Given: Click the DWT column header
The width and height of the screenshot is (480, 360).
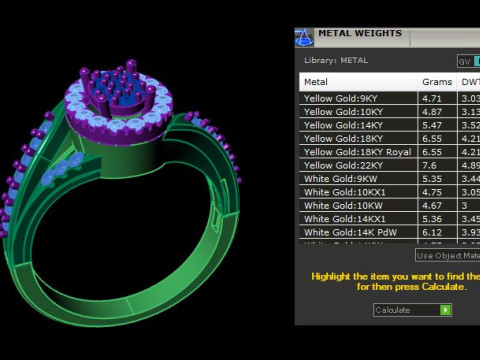Looking at the screenshot, I should tap(469, 82).
